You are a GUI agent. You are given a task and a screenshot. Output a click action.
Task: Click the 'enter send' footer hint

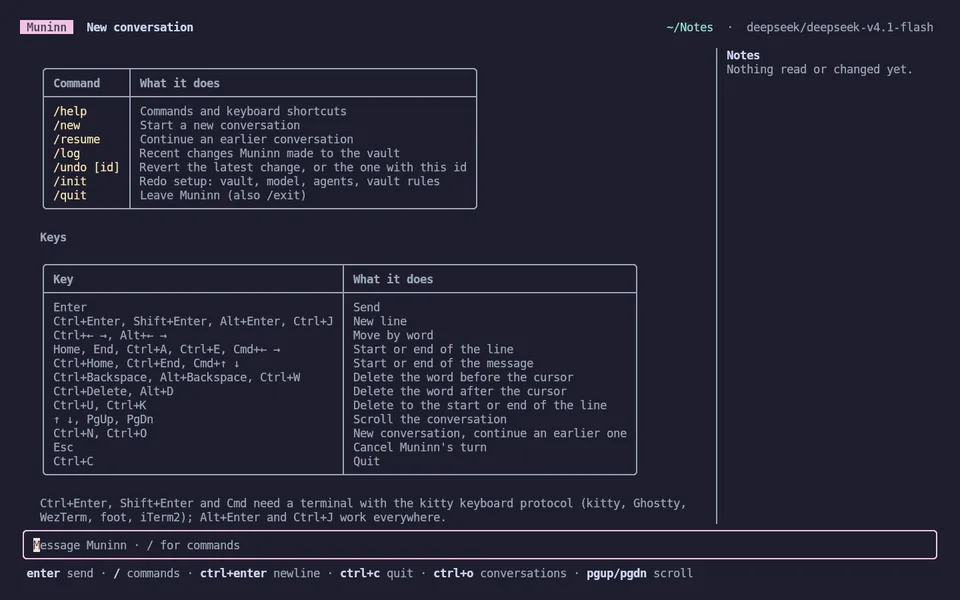60,573
